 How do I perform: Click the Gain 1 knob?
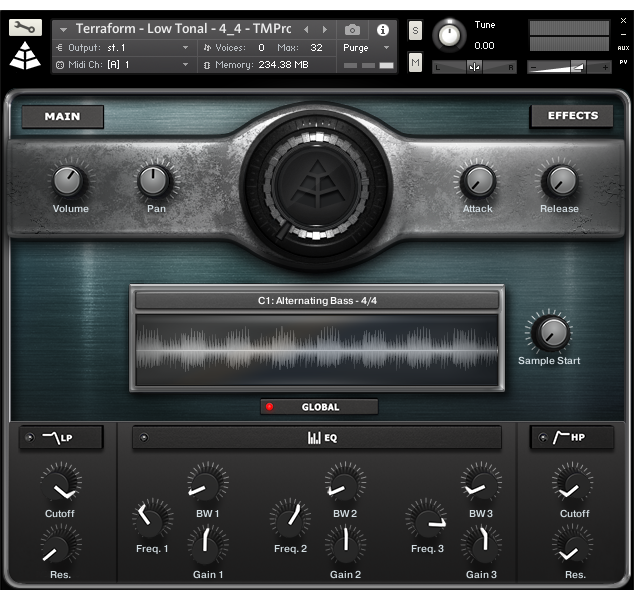207,545
